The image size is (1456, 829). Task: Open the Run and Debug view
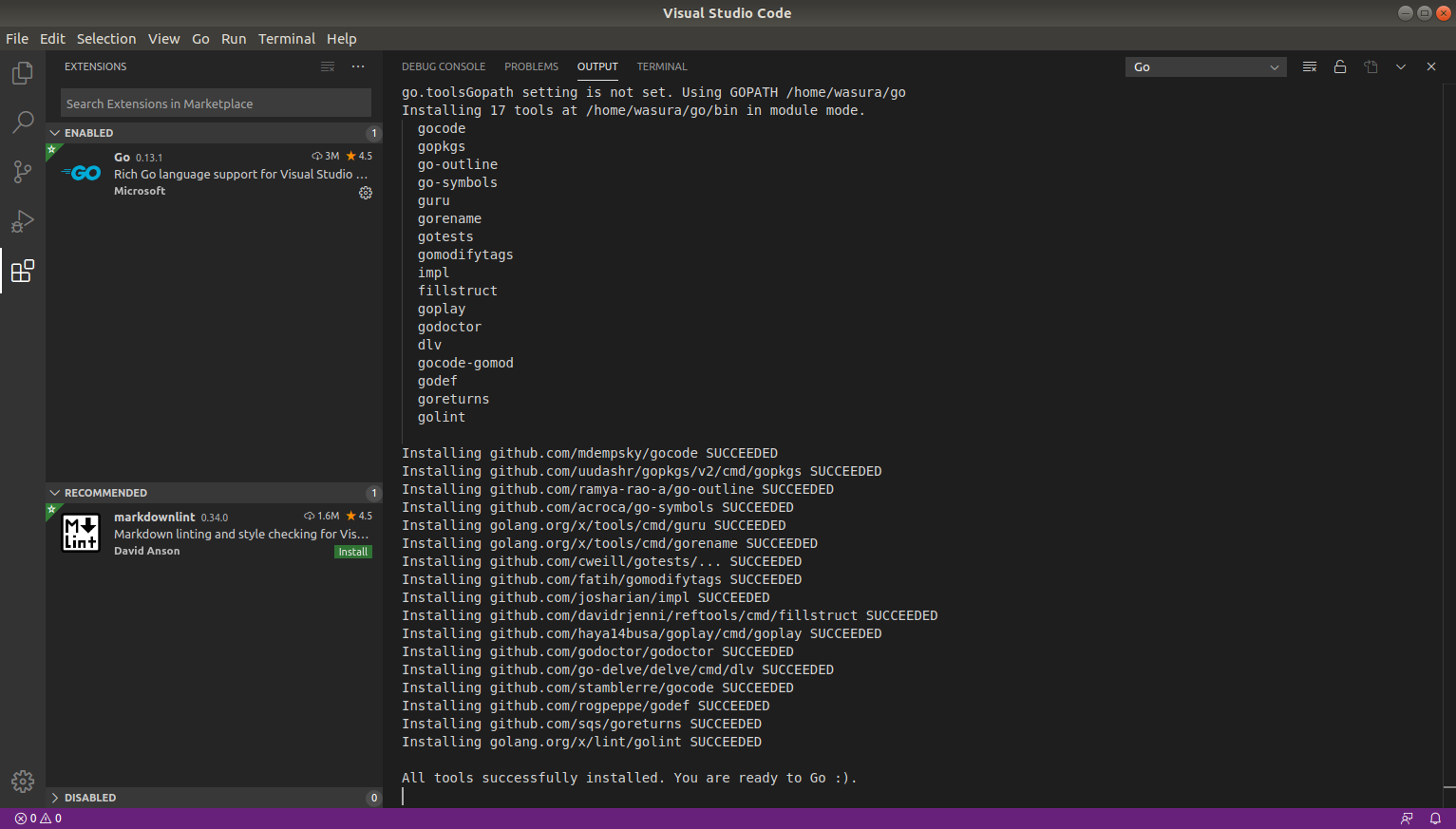point(23,221)
